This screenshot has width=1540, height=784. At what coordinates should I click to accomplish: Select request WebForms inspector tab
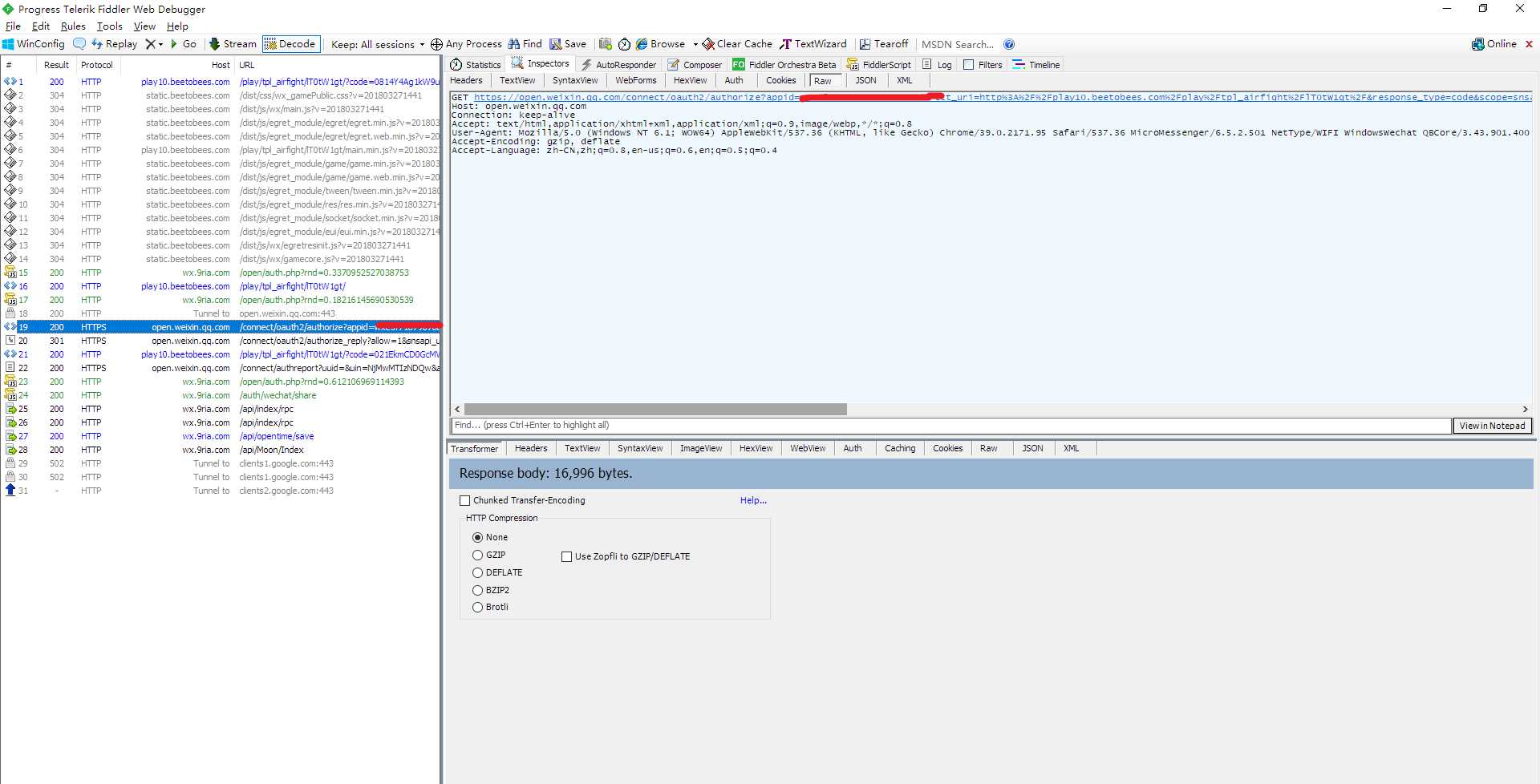pyautogui.click(x=635, y=80)
